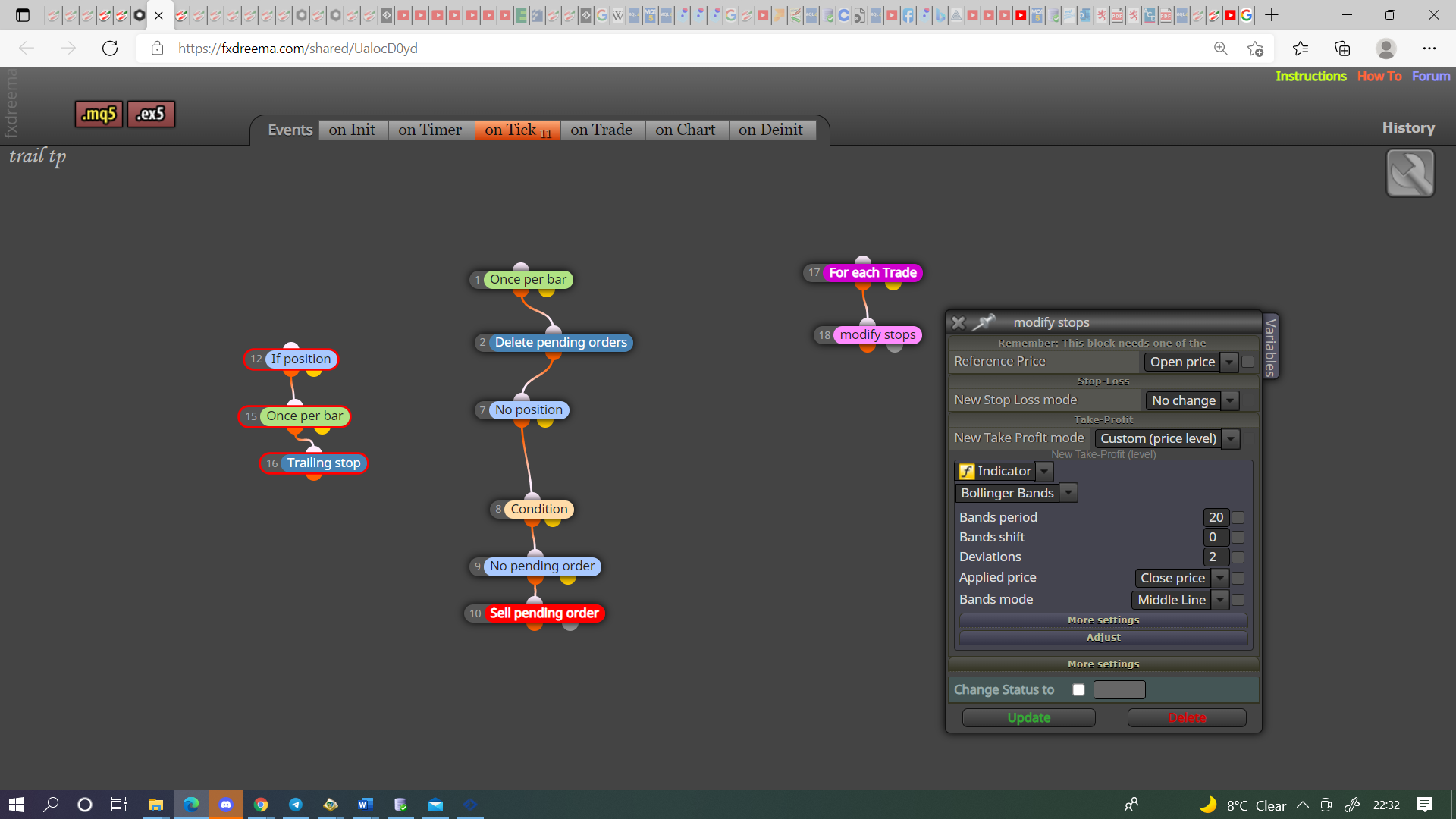
Task: Open Discord from the taskbar
Action: (x=226, y=805)
